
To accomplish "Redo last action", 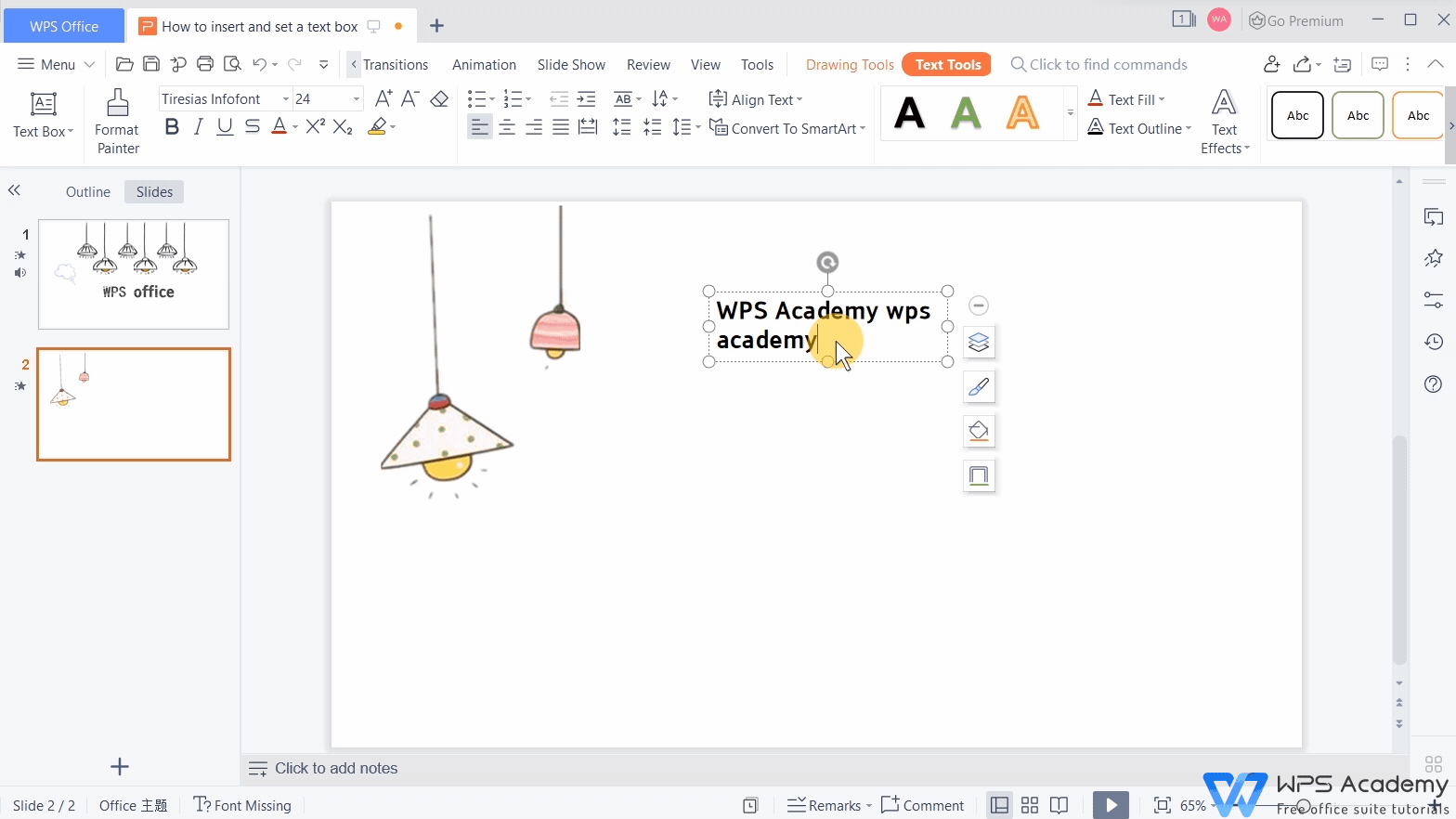I will click(x=294, y=64).
